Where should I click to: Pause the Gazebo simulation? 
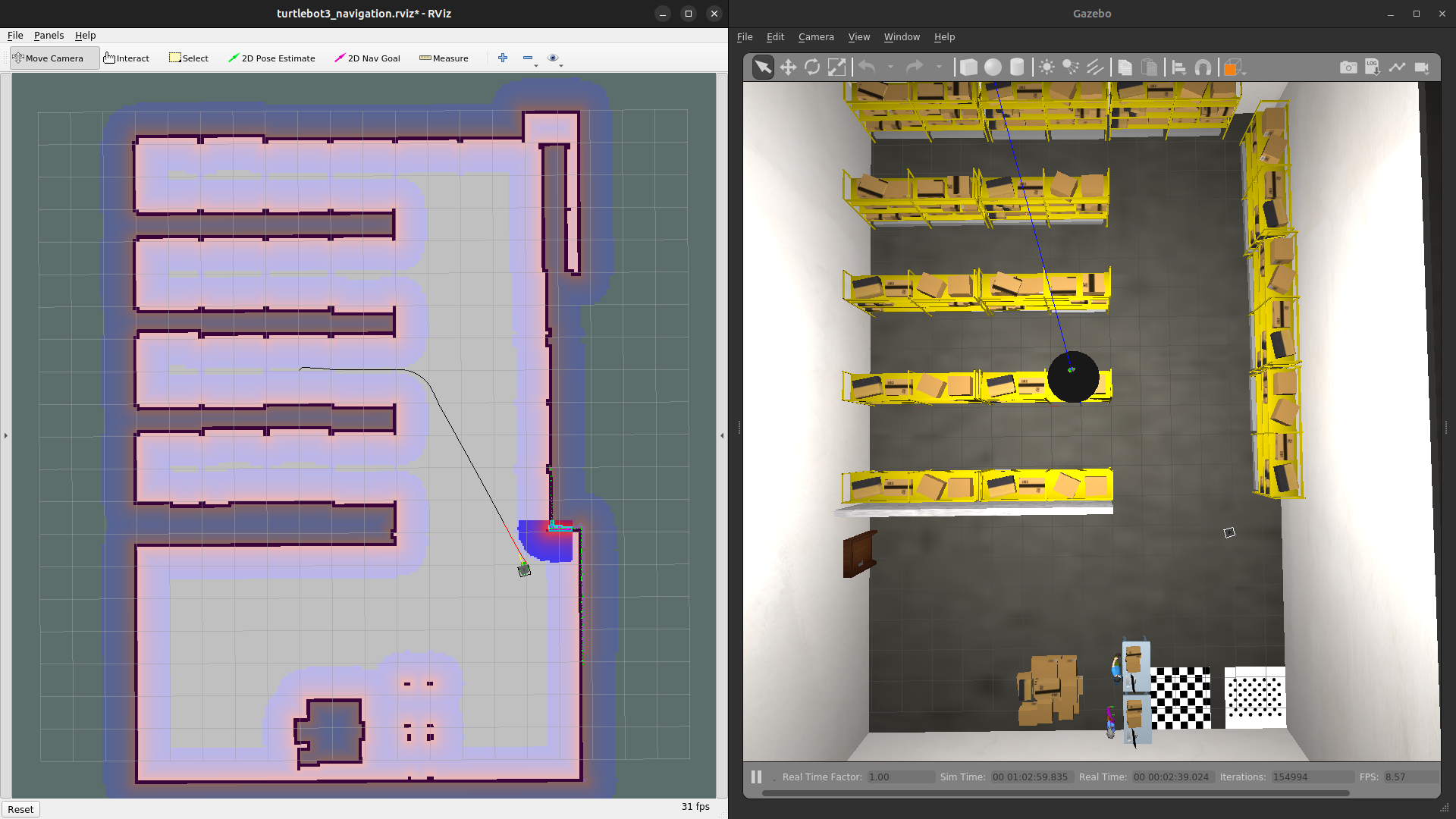click(756, 777)
